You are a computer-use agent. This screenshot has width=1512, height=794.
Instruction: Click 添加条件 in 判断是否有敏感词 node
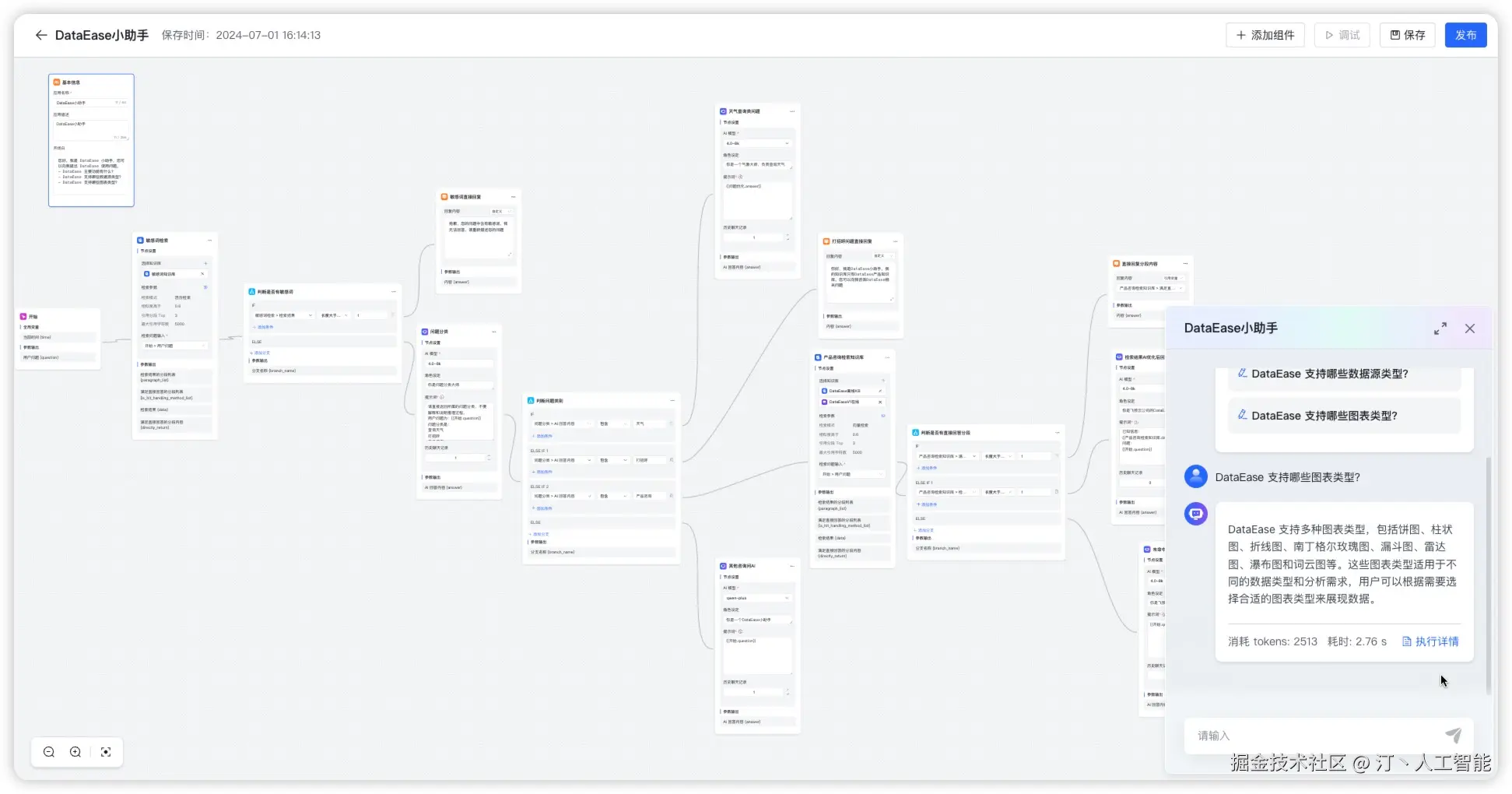pos(264,327)
